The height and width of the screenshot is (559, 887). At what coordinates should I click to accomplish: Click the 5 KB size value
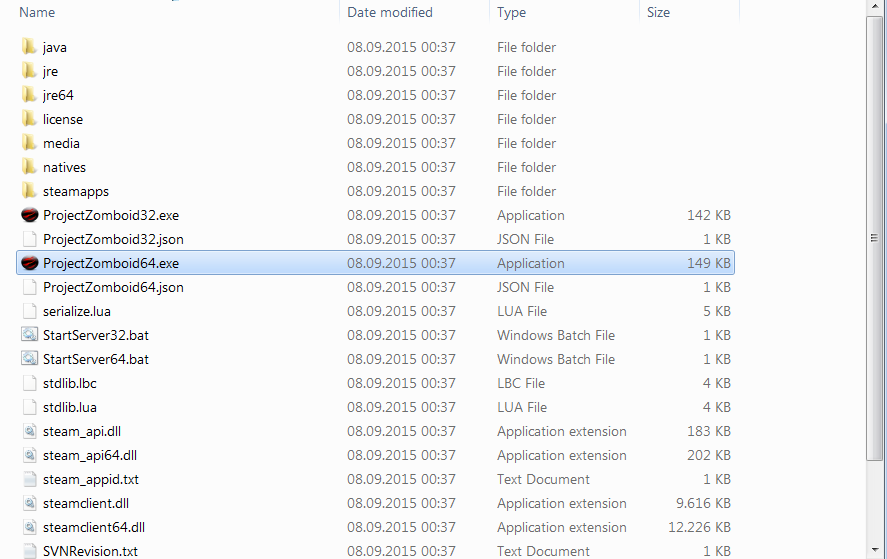[717, 311]
